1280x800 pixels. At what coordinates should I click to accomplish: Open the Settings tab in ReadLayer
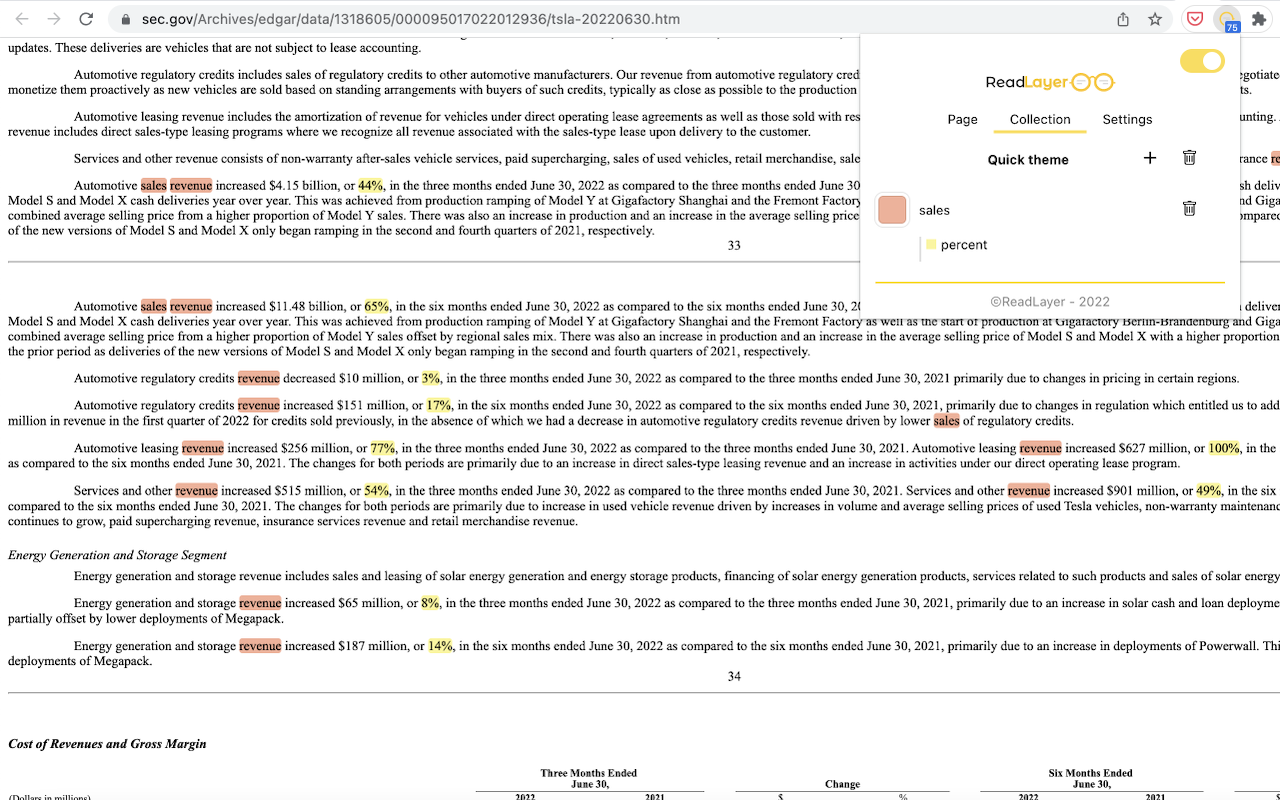1127,119
